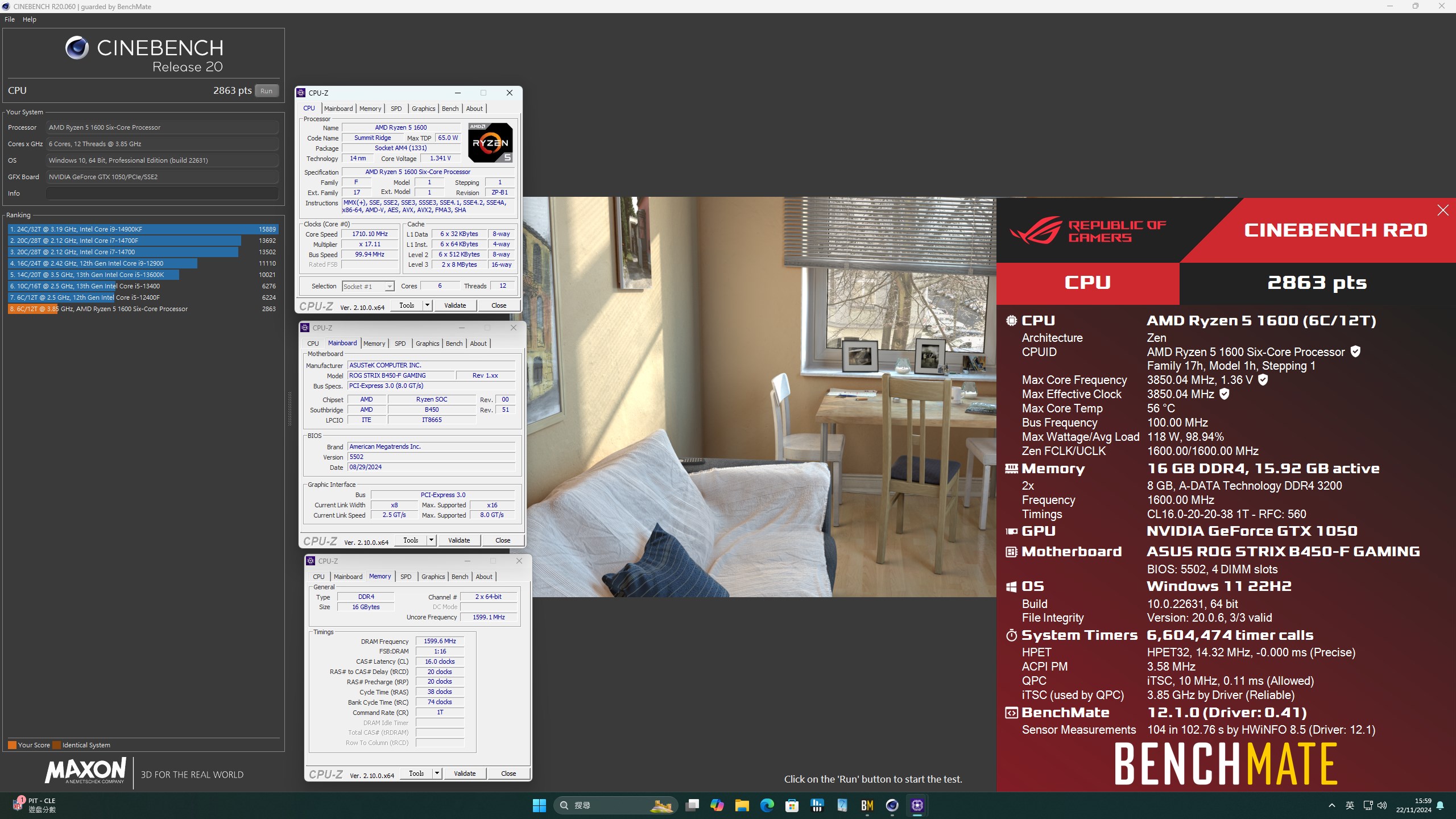
Task: Show hidden system tray icons
Action: pyautogui.click(x=1332, y=805)
